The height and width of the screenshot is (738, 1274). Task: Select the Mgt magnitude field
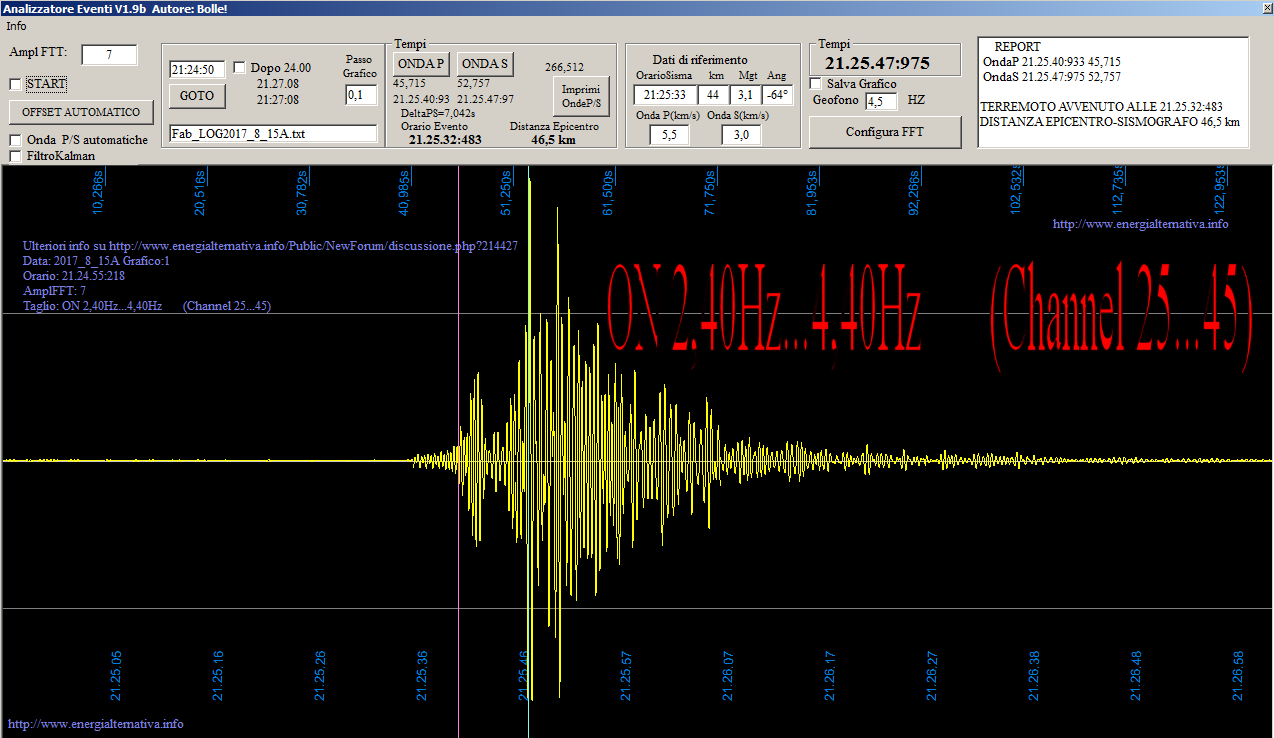pyautogui.click(x=745, y=95)
